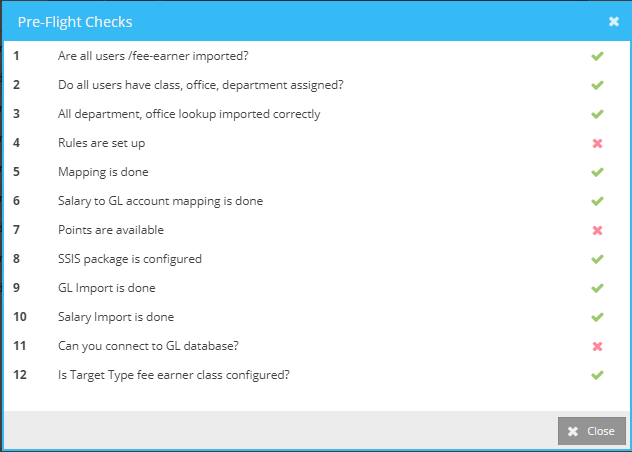The height and width of the screenshot is (452, 632).
Task: Click the red X for Points are available
Action: coord(597,230)
